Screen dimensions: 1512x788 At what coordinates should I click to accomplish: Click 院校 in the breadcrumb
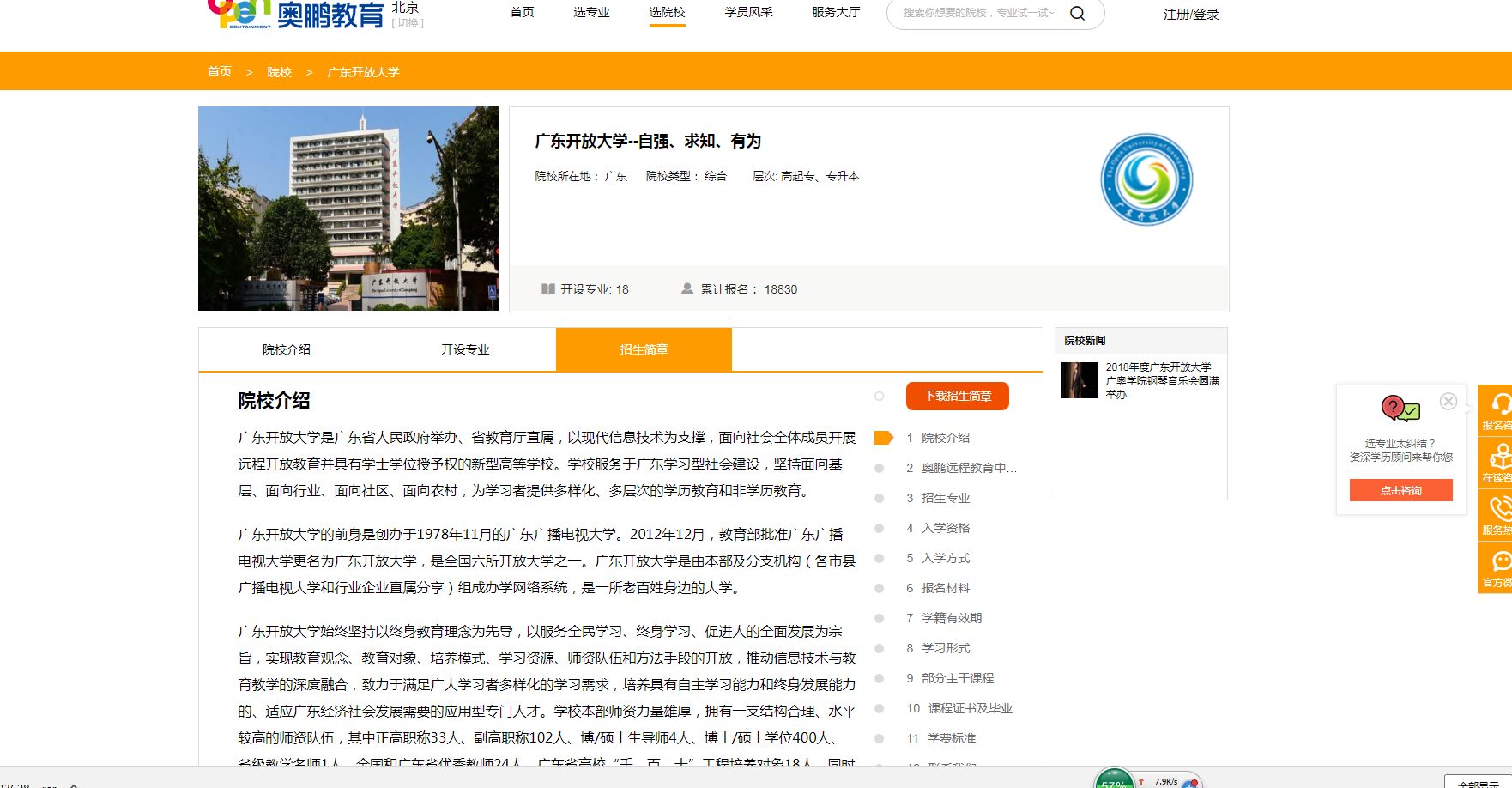tap(279, 72)
